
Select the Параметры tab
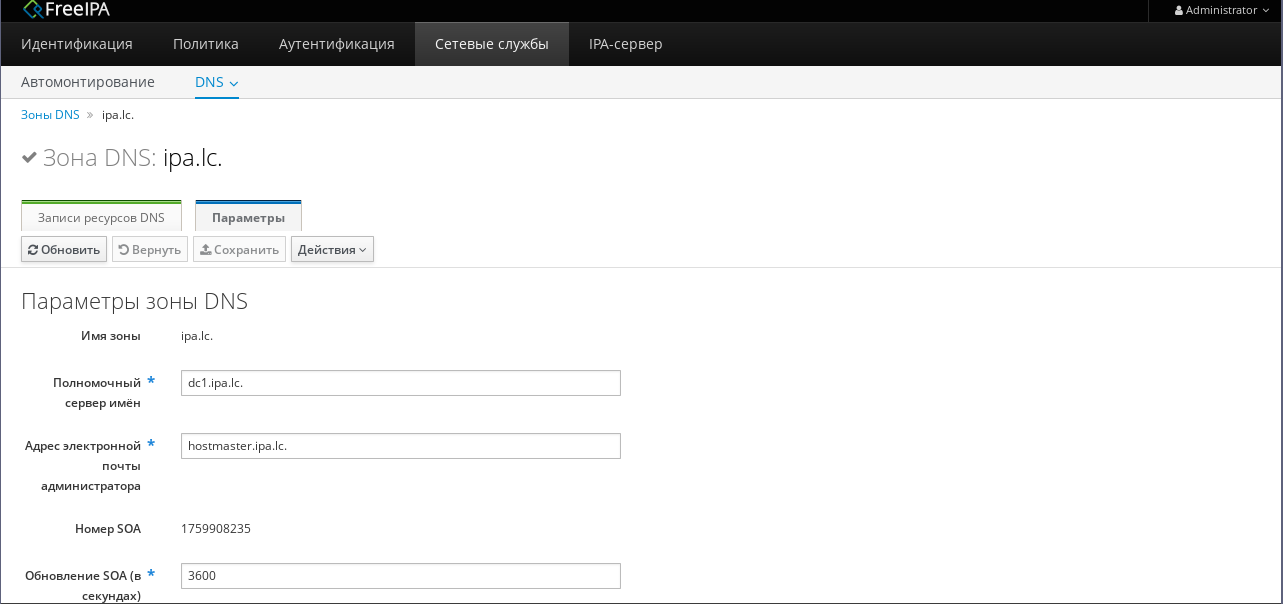(248, 217)
